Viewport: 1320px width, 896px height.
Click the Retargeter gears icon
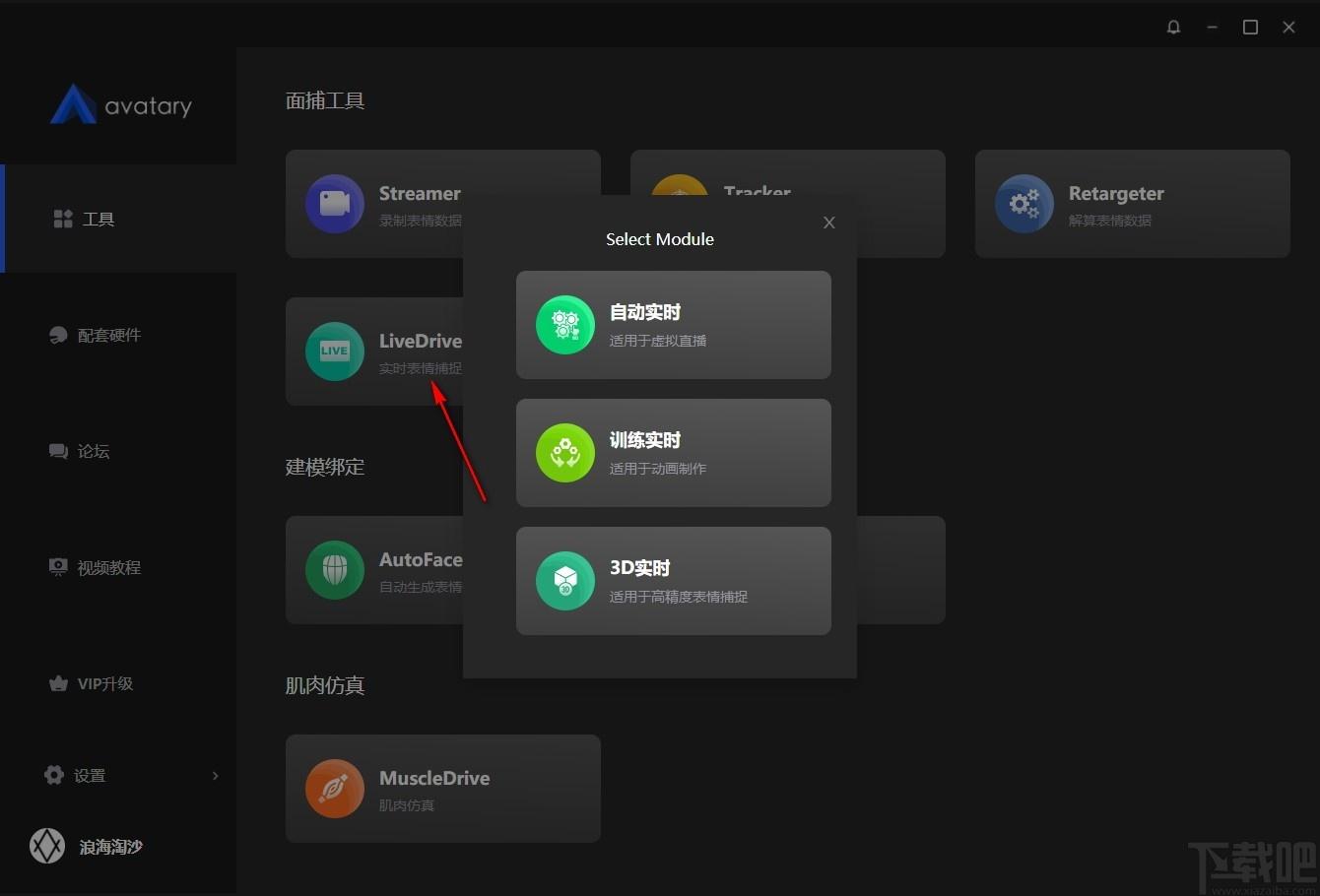pos(1024,204)
